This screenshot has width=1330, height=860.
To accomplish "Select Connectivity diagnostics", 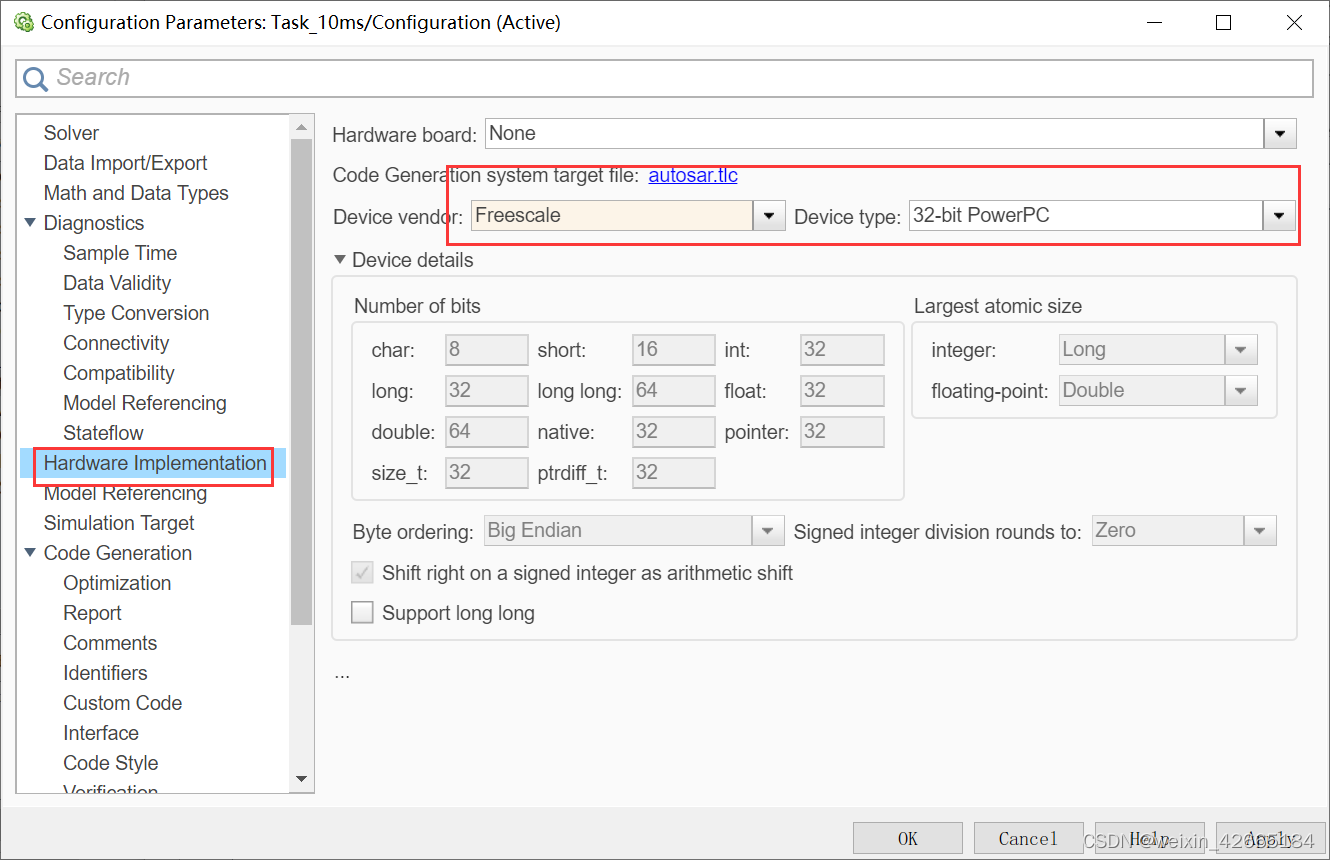I will (x=116, y=343).
